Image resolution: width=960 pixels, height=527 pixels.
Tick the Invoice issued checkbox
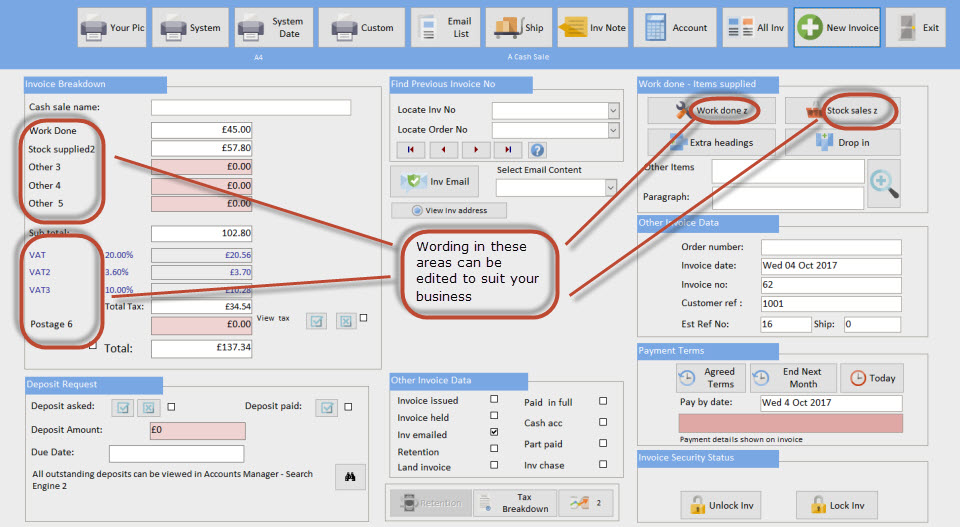(494, 400)
